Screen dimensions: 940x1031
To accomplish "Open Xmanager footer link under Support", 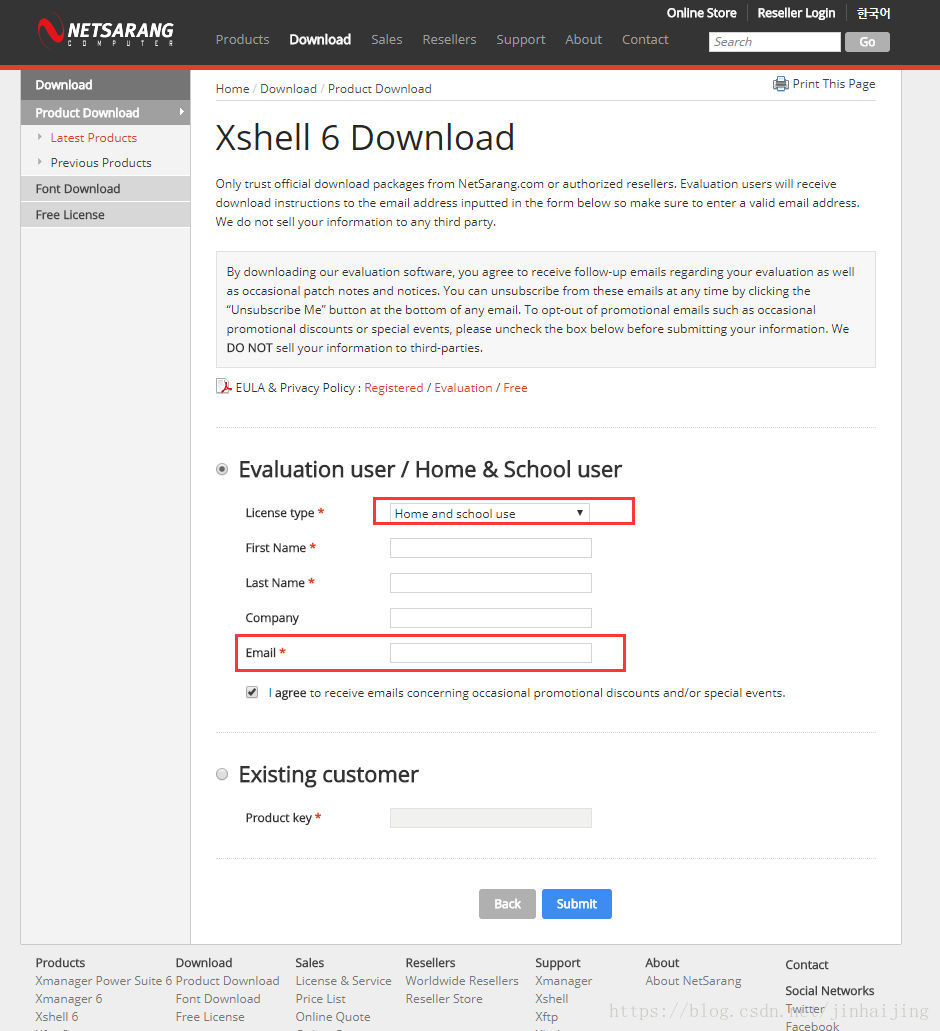I will pyautogui.click(x=563, y=981).
